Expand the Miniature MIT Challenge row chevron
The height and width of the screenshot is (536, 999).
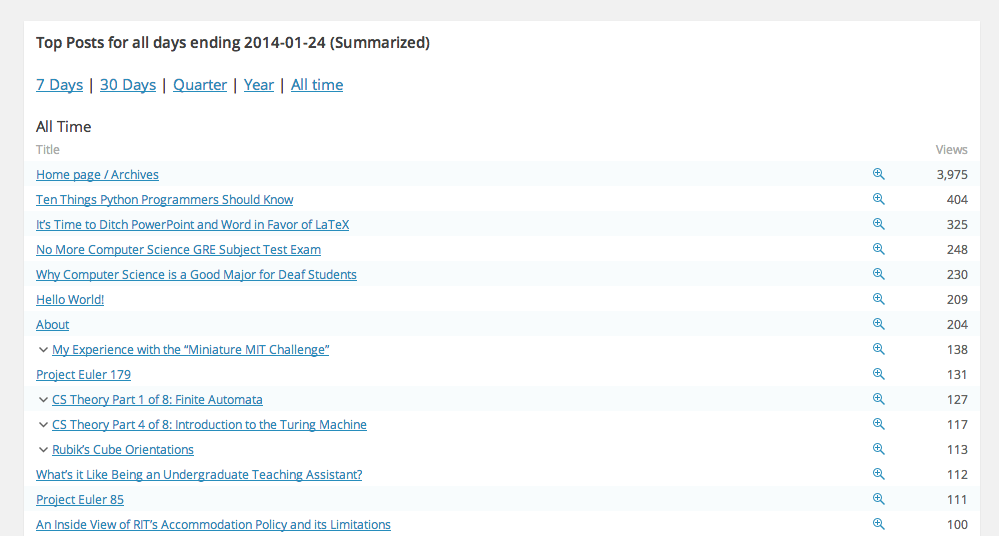(x=43, y=350)
